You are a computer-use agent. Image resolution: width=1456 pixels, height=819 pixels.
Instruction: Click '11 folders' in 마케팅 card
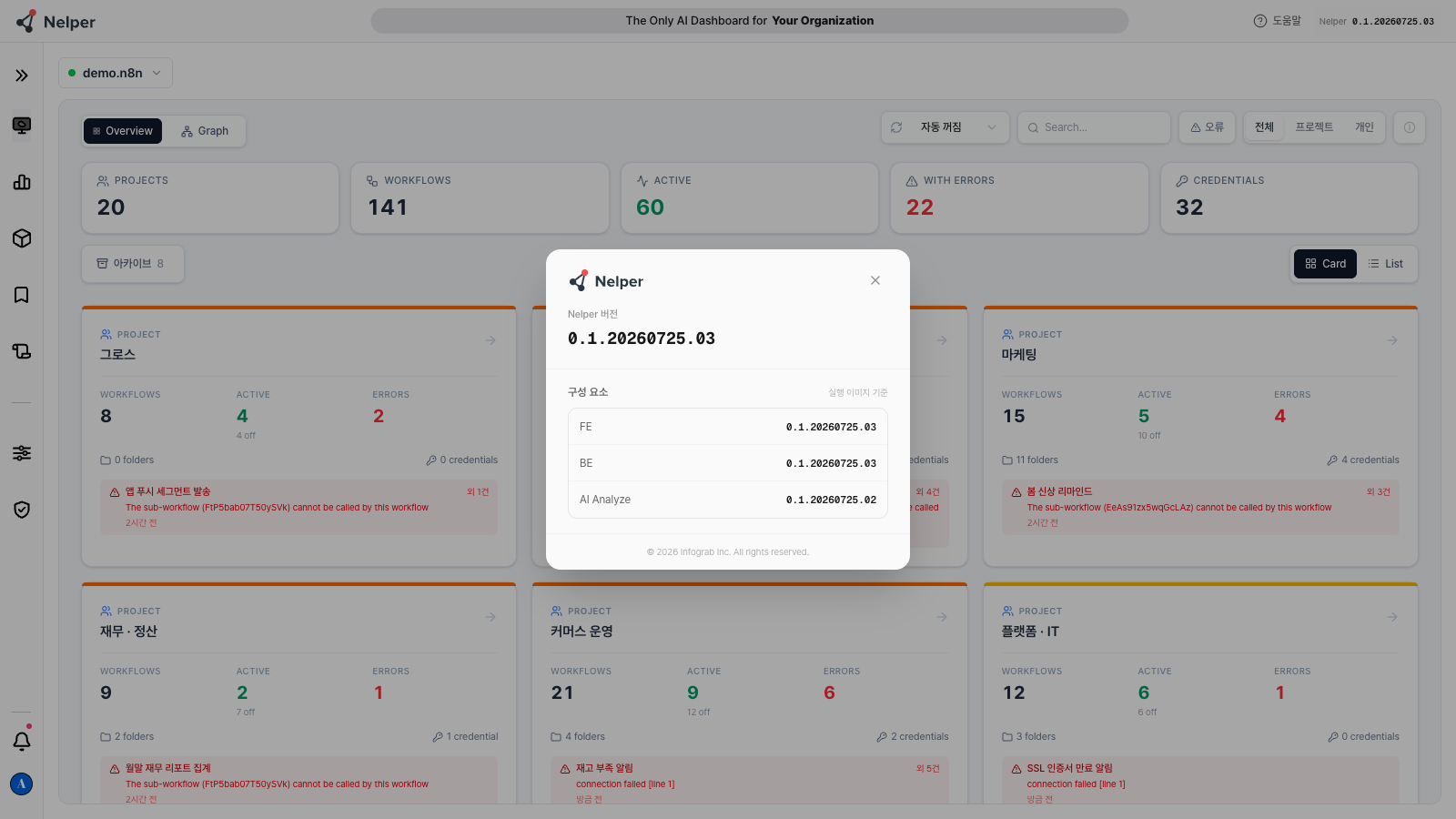point(1030,460)
